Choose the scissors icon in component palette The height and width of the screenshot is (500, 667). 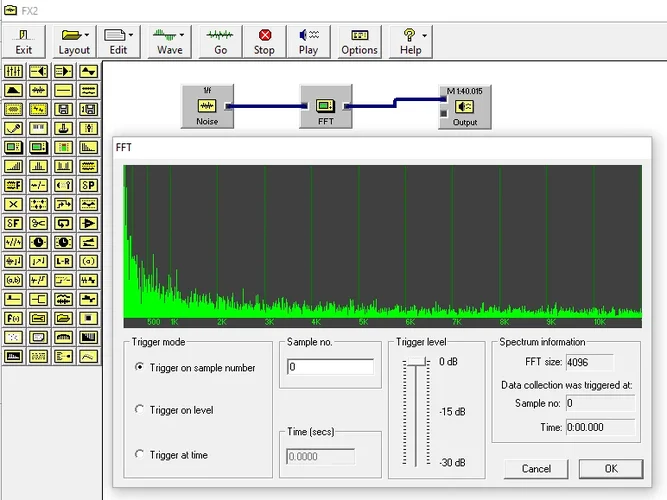click(38, 223)
